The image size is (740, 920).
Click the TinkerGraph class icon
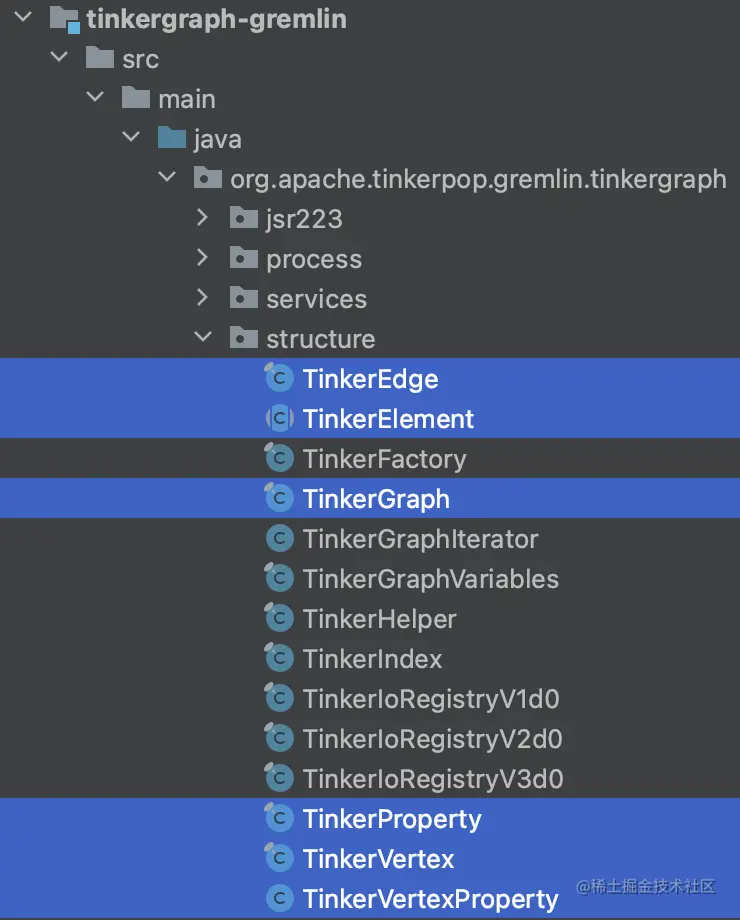pyautogui.click(x=278, y=499)
